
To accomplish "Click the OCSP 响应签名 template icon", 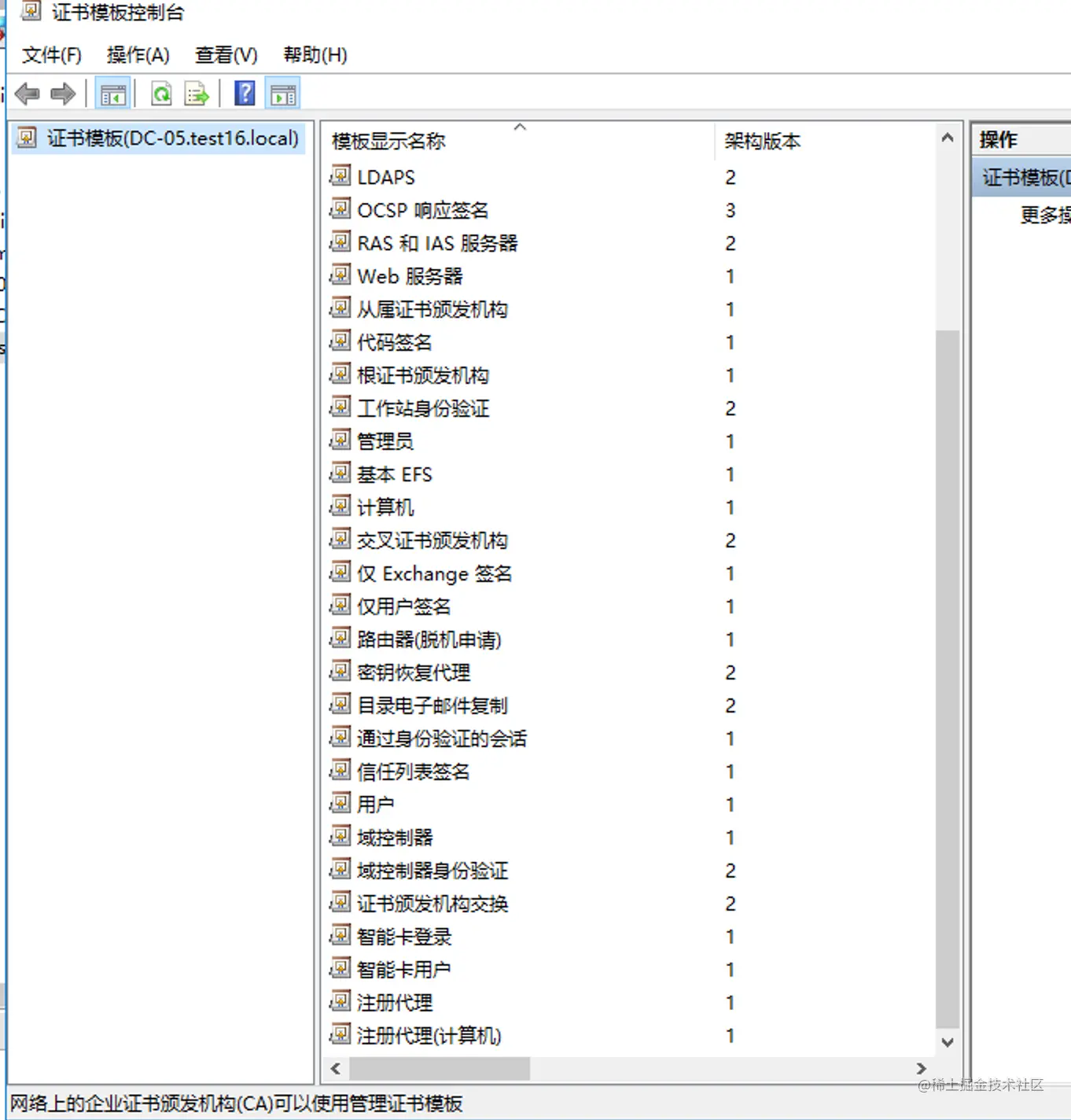I will pyautogui.click(x=340, y=208).
